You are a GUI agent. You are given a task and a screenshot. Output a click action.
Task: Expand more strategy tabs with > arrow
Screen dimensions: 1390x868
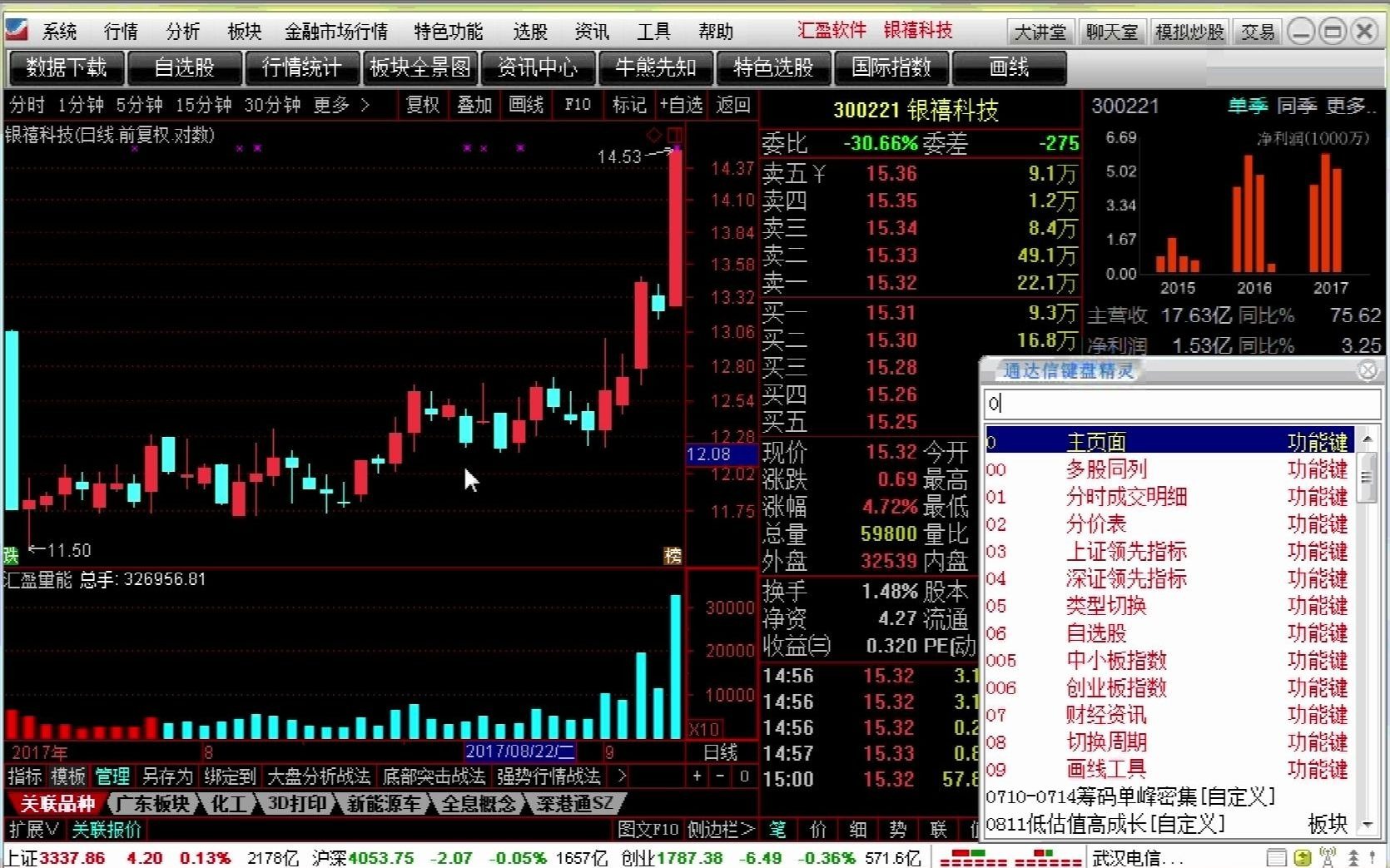pos(620,776)
